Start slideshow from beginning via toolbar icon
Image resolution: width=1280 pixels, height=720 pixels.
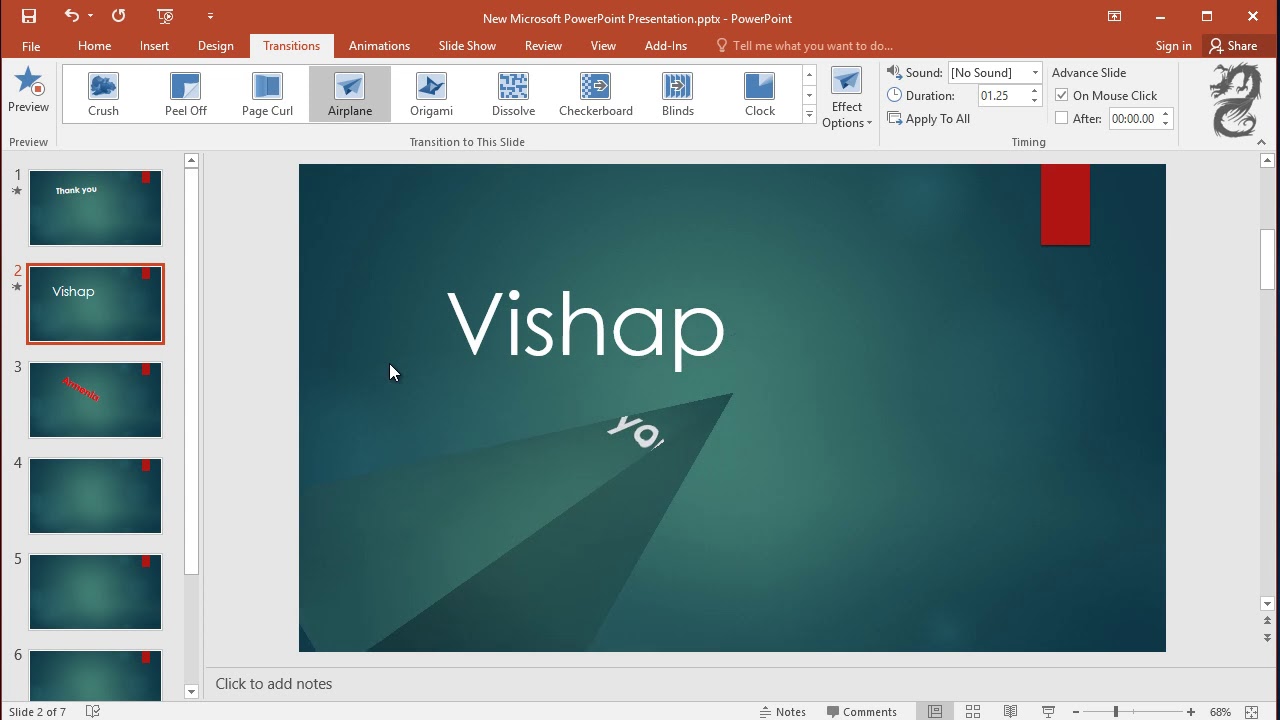pos(166,16)
